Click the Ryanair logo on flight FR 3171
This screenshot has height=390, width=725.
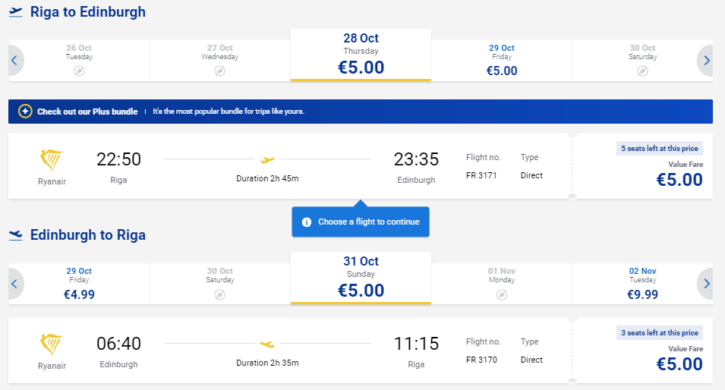(x=51, y=161)
